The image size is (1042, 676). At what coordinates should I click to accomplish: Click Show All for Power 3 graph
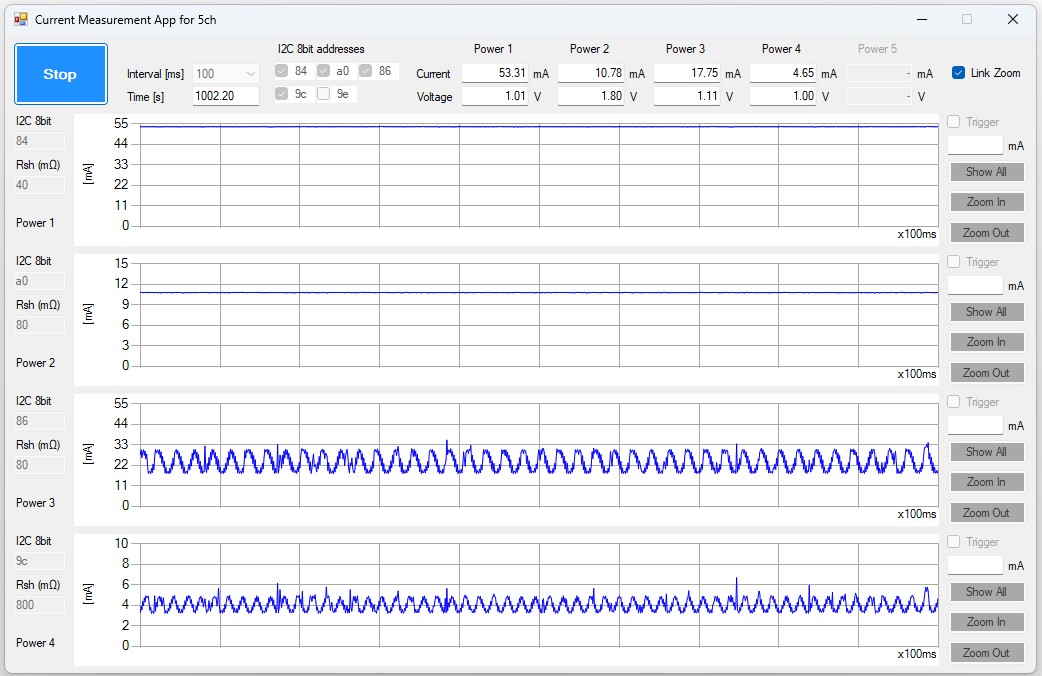pos(987,452)
